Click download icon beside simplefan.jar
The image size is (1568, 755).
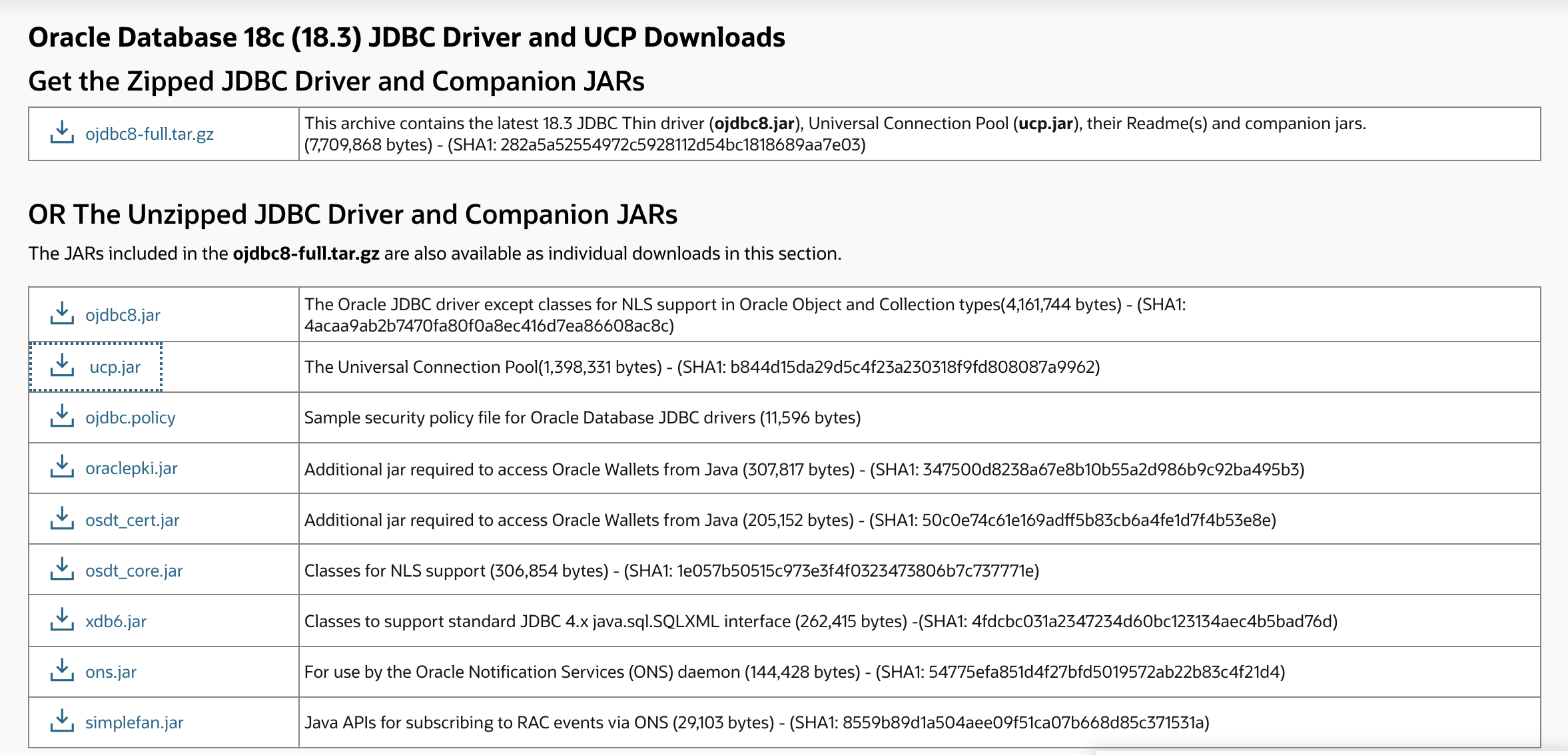(x=62, y=721)
